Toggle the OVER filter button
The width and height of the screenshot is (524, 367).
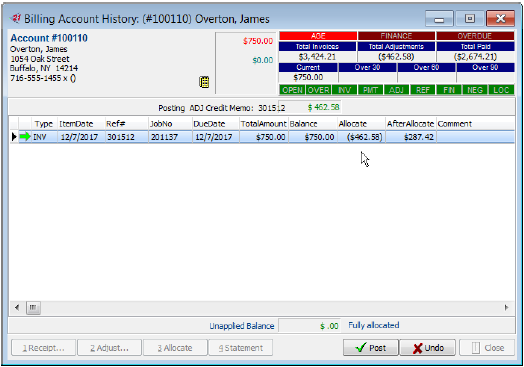[318, 90]
